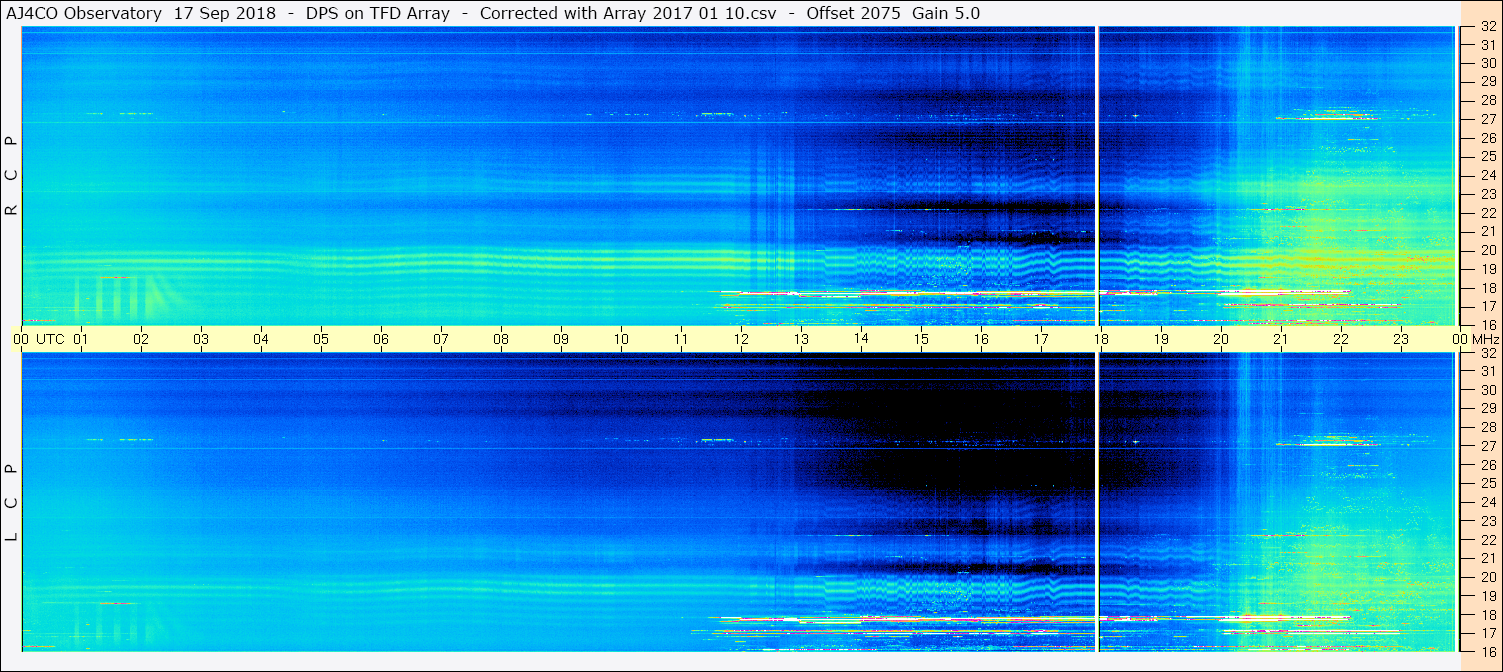This screenshot has width=1503, height=672.
Task: Click "Corrected with Array 2017 01 10.csv" text
Action: 628,13
